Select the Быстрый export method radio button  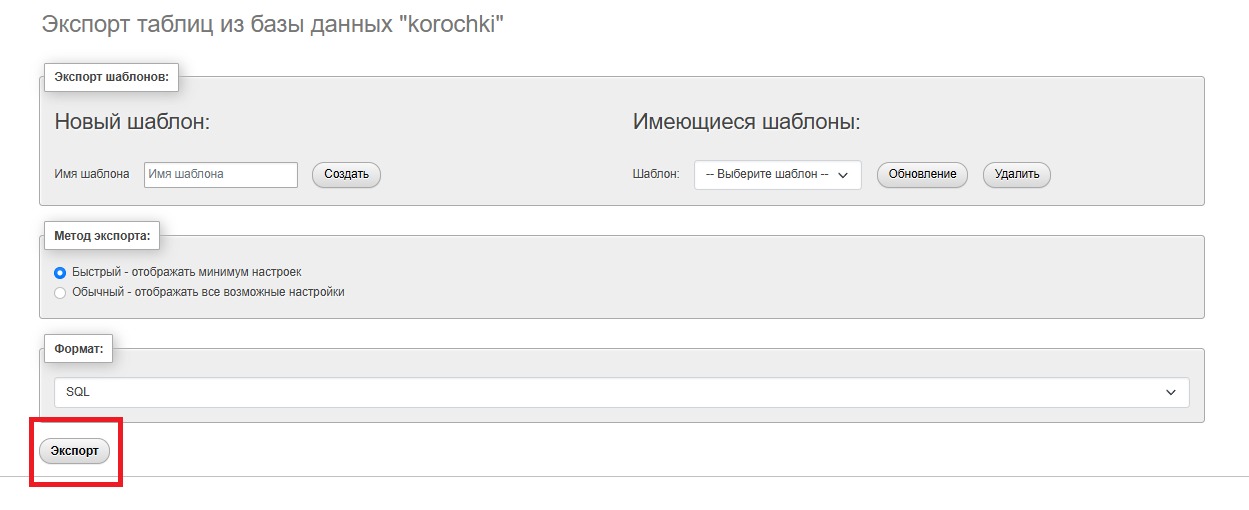[60, 272]
